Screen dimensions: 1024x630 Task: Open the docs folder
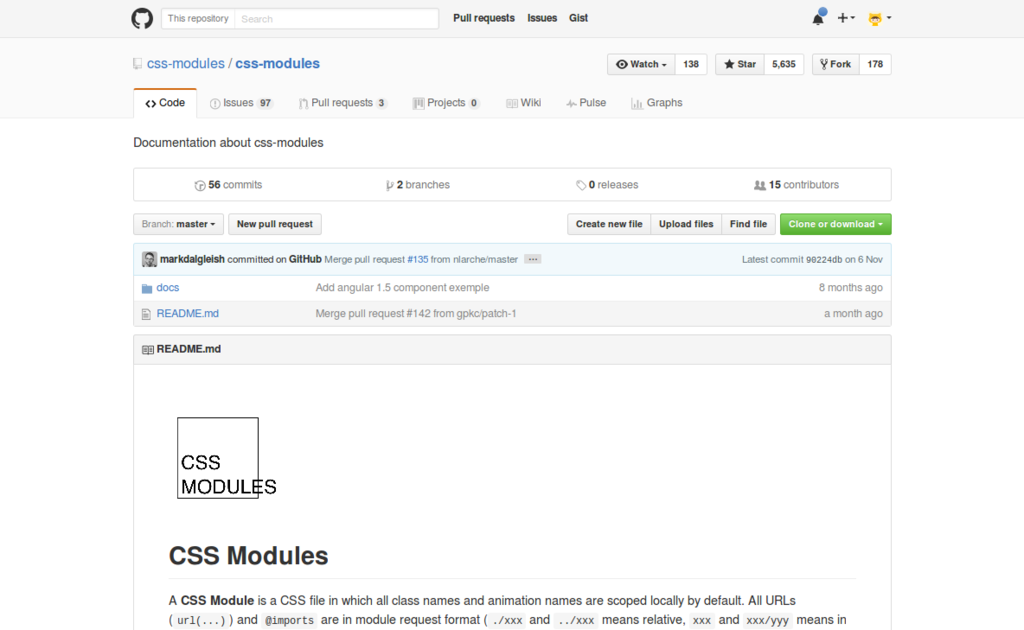tap(168, 288)
